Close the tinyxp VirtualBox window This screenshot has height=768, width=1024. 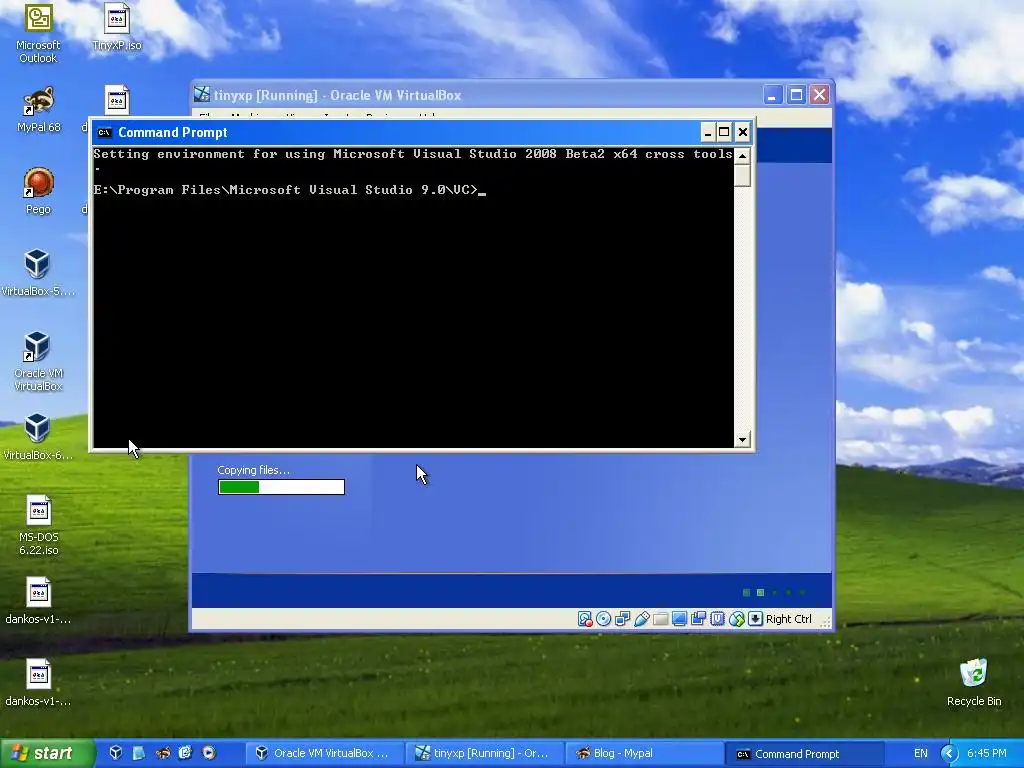820,95
